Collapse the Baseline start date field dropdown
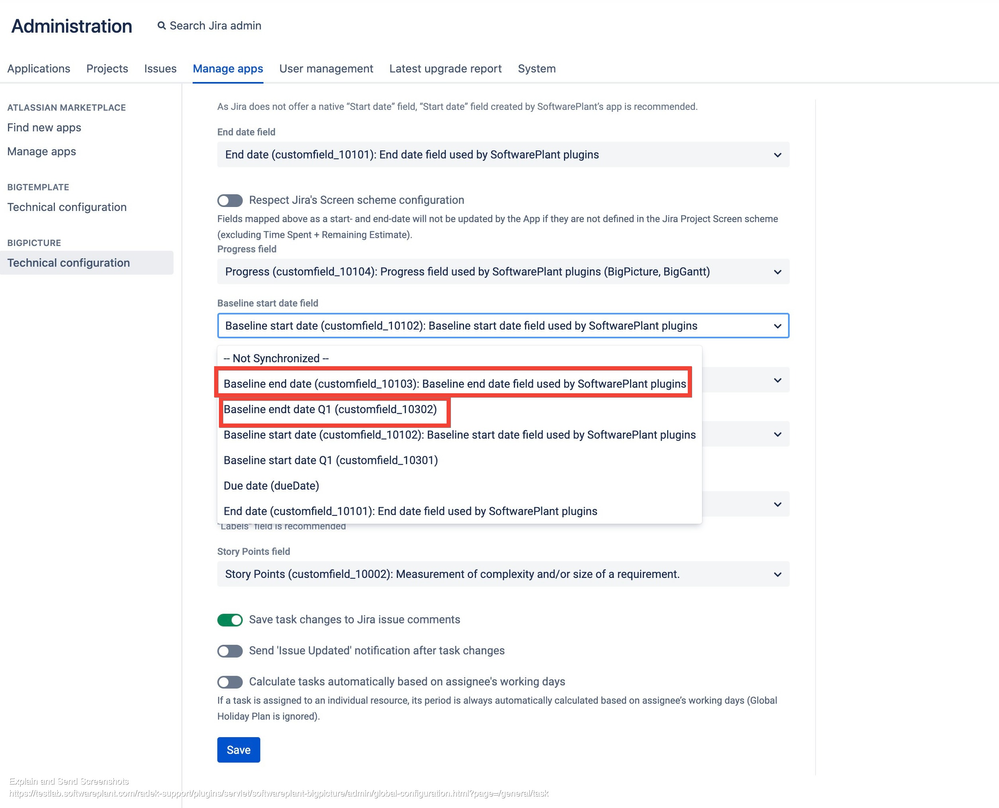This screenshot has height=808, width=999. [x=503, y=326]
